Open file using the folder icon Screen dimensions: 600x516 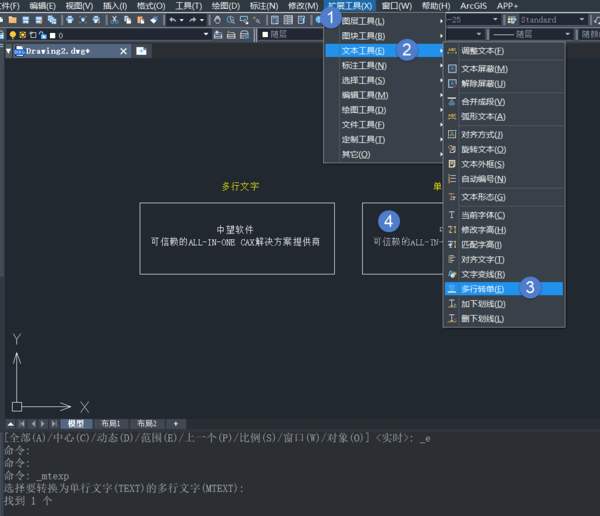[x=13, y=20]
